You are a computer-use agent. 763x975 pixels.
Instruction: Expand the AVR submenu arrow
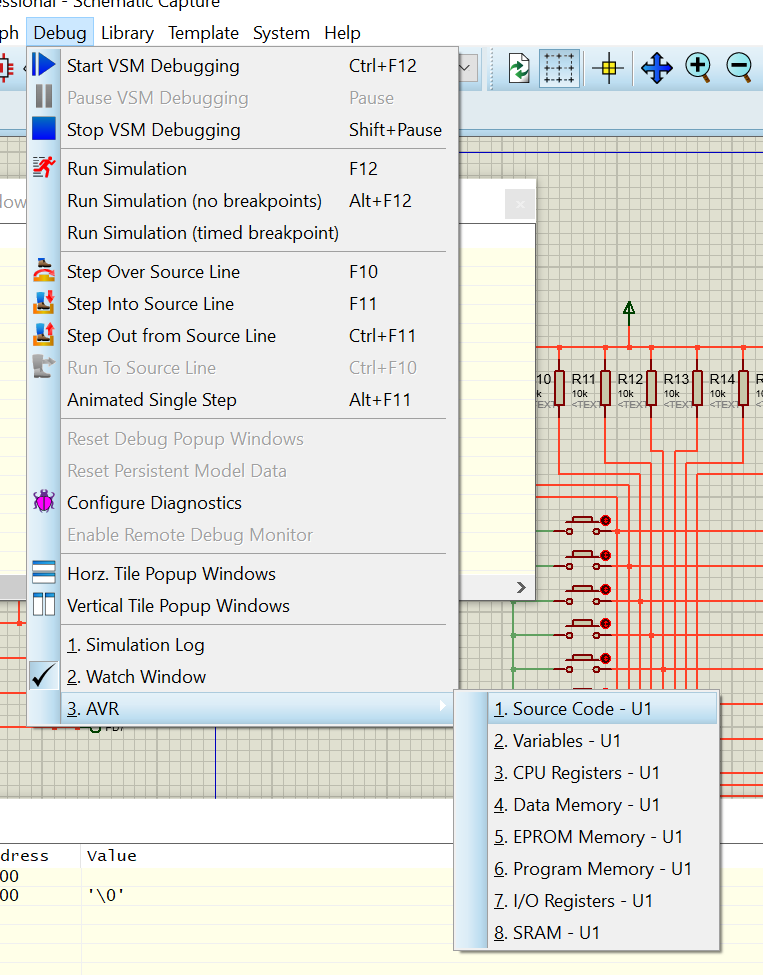click(442, 706)
